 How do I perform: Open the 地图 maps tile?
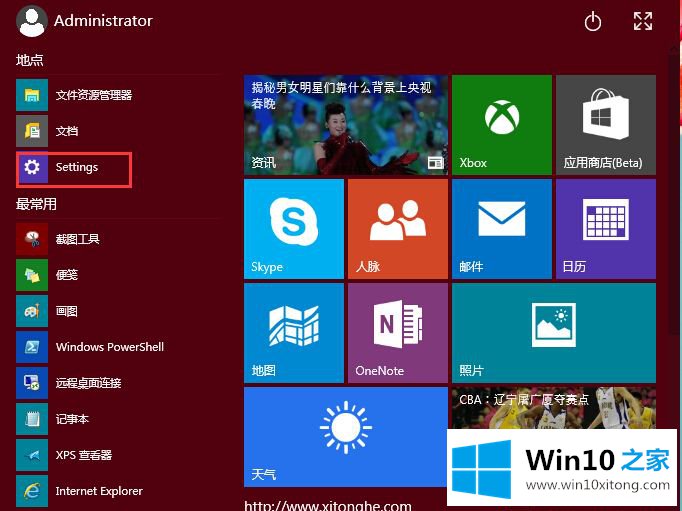[294, 333]
